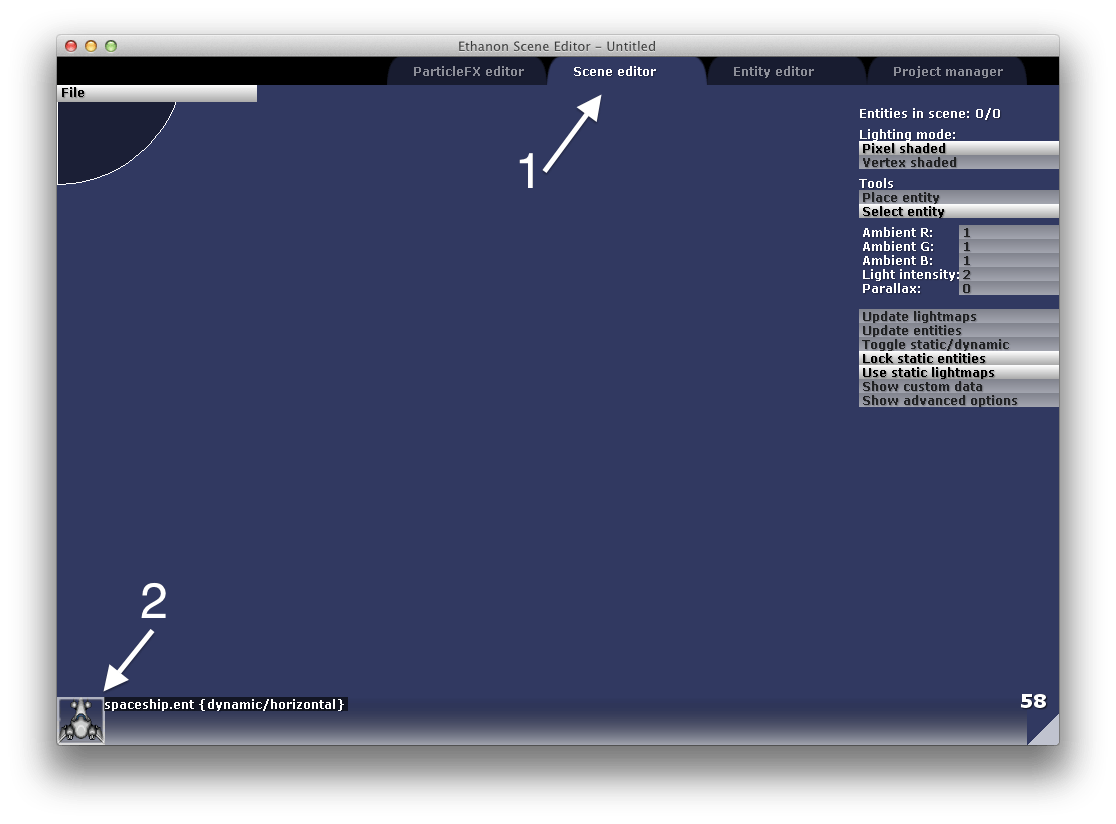Activate the Select entity tool

tap(957, 211)
